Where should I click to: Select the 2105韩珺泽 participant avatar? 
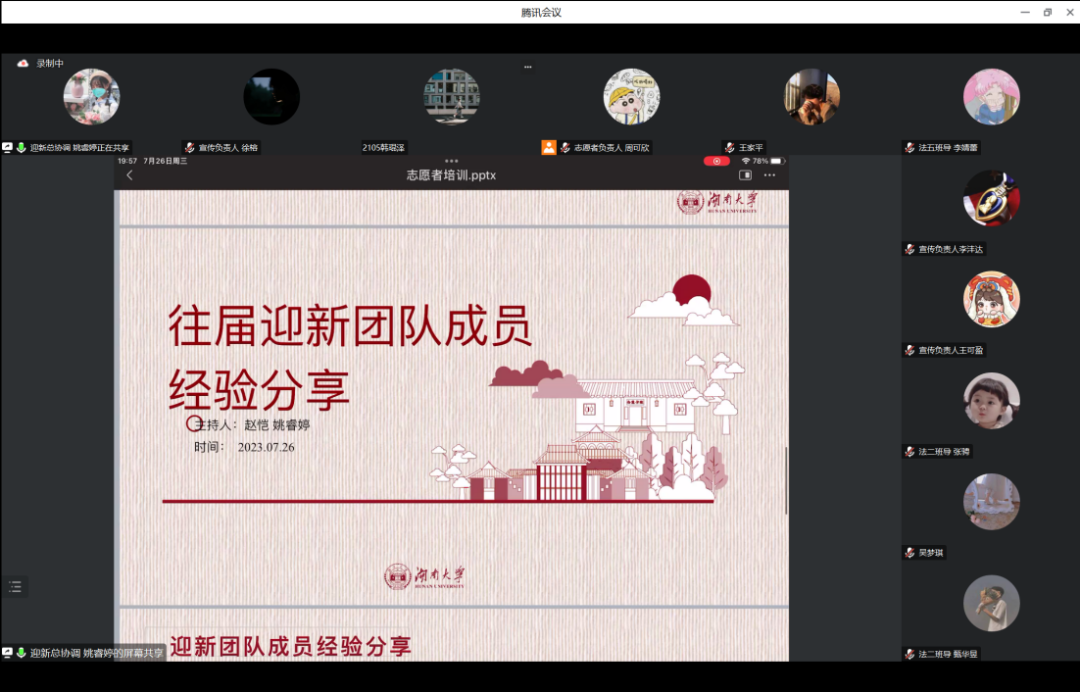[452, 97]
